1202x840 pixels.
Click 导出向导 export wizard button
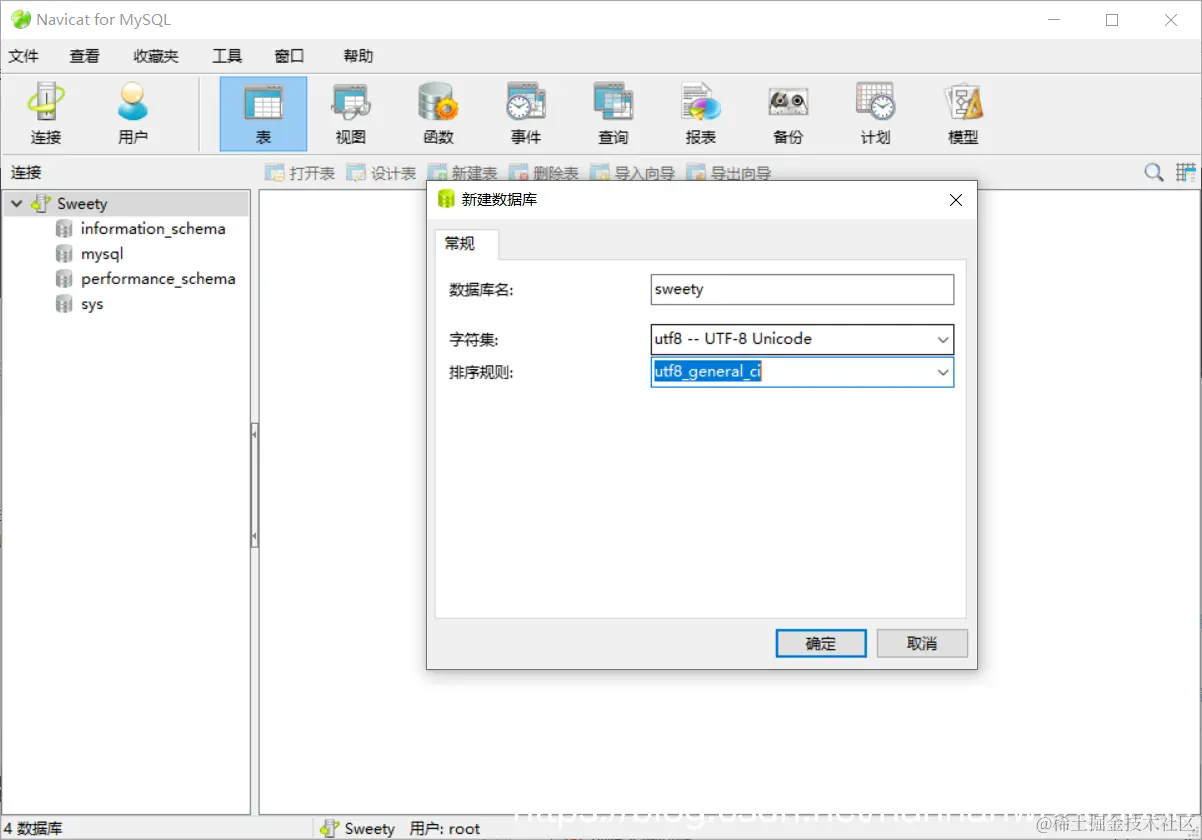[729, 173]
